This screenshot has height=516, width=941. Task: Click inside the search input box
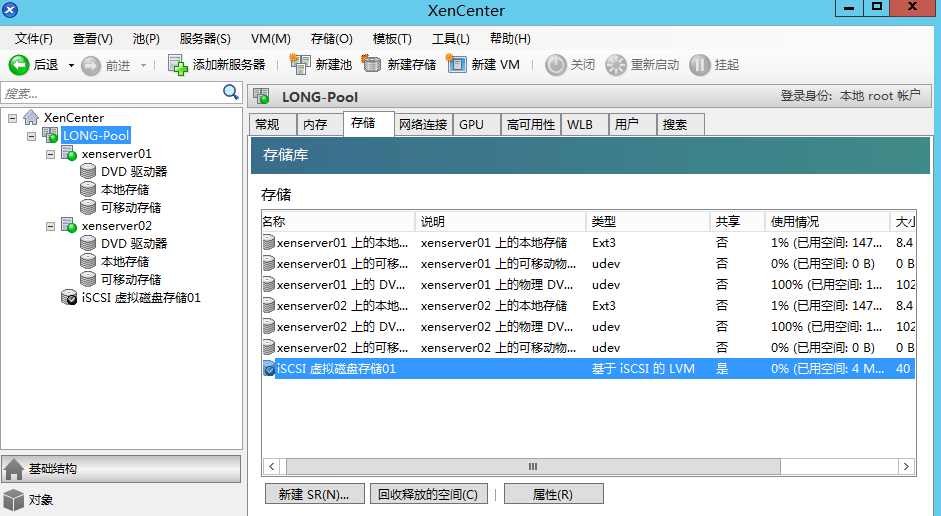[112, 94]
